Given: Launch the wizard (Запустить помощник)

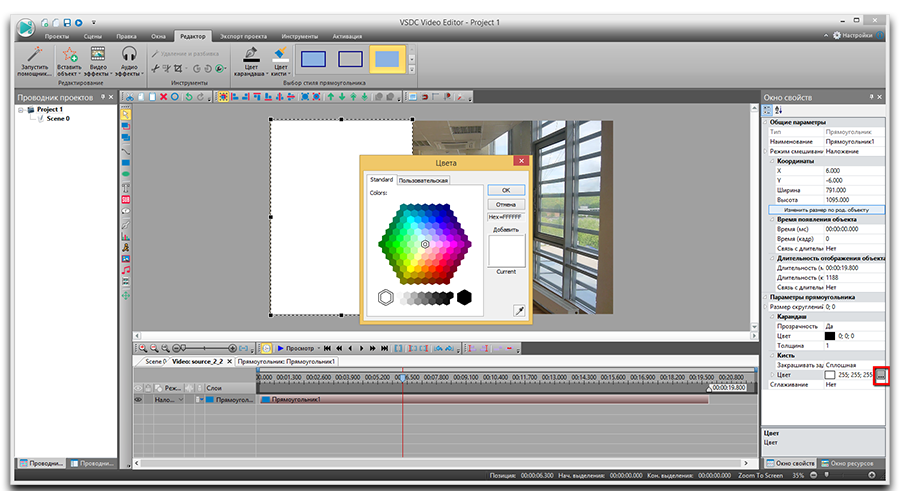Looking at the screenshot, I should [34, 61].
